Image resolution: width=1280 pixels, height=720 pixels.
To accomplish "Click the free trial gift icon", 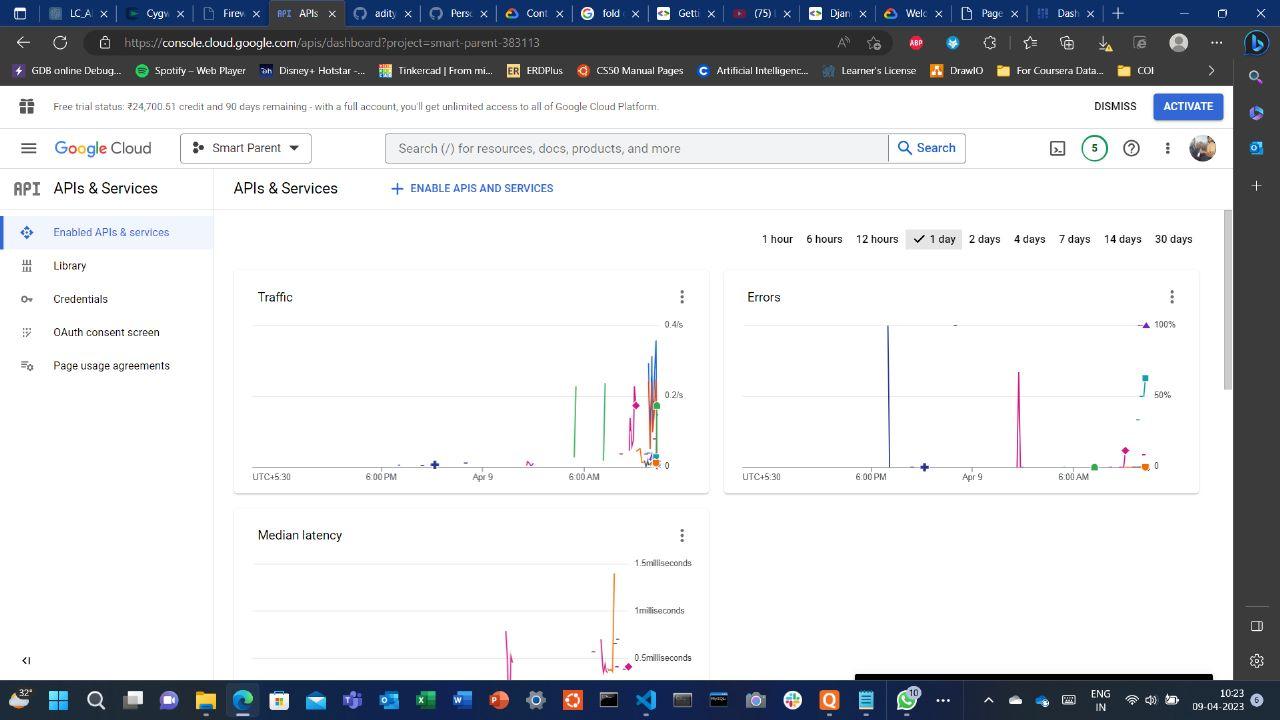I will pos(27,106).
